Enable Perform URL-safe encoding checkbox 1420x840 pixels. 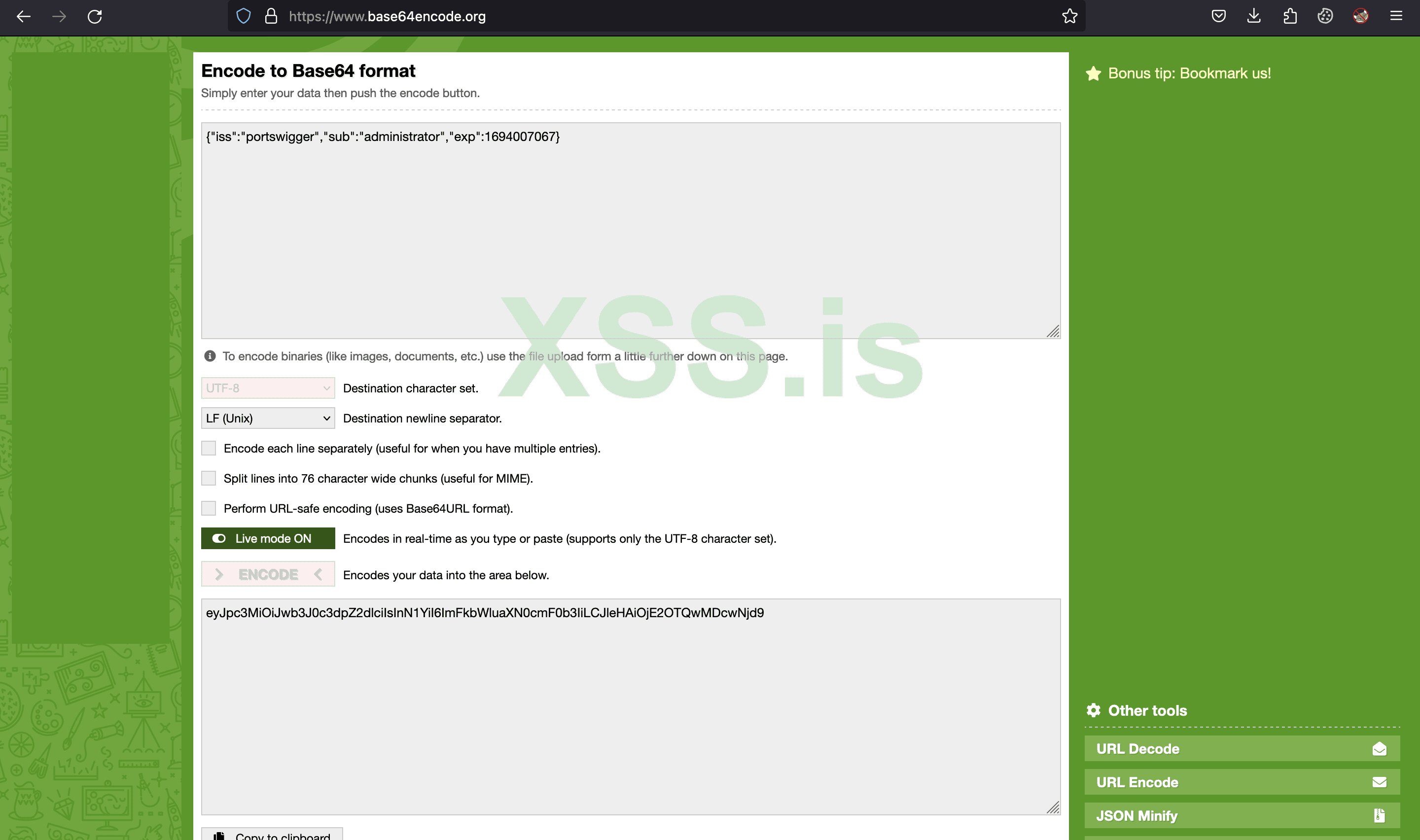click(x=209, y=508)
